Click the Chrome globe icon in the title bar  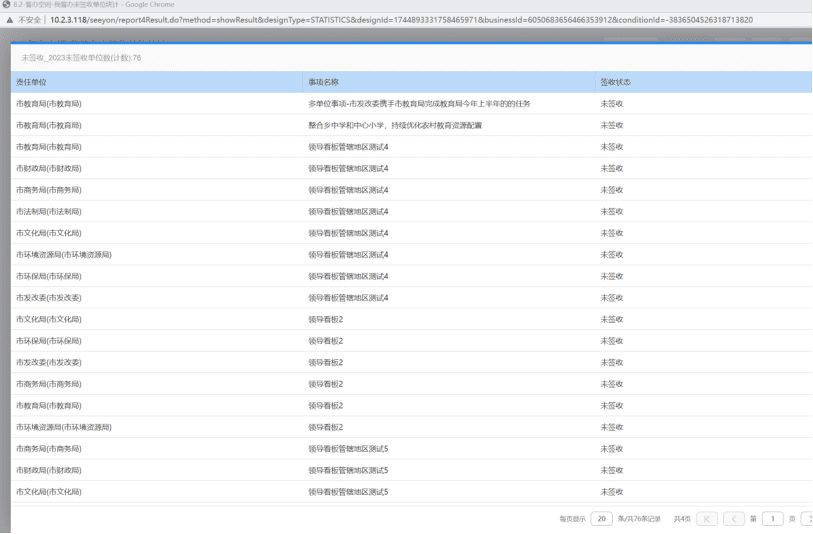[7, 5]
